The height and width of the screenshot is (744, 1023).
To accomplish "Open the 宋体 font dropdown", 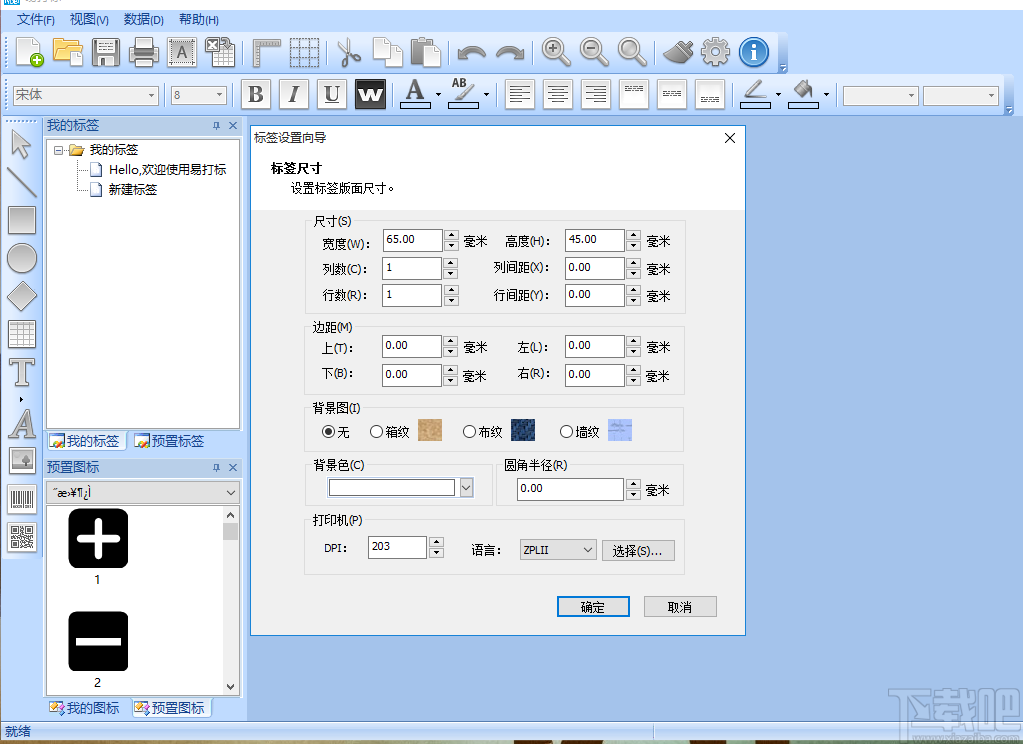I will click(x=151, y=95).
